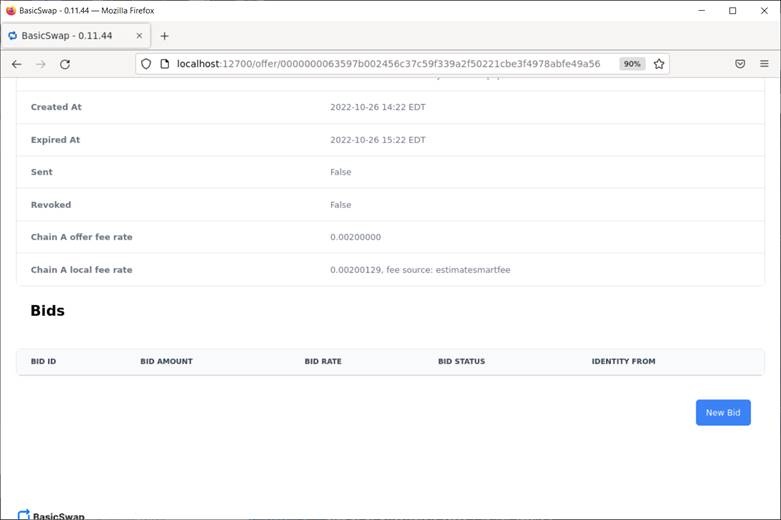Click the Firefox logo in the title bar
The width and height of the screenshot is (781, 520).
click(x=10, y=10)
